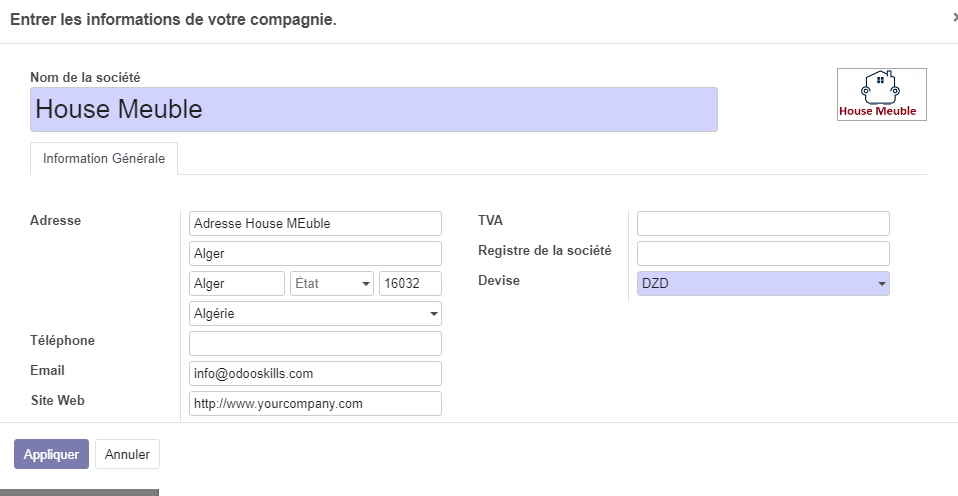This screenshot has width=958, height=496.
Task: Close the company information dialog
Action: coord(954,17)
